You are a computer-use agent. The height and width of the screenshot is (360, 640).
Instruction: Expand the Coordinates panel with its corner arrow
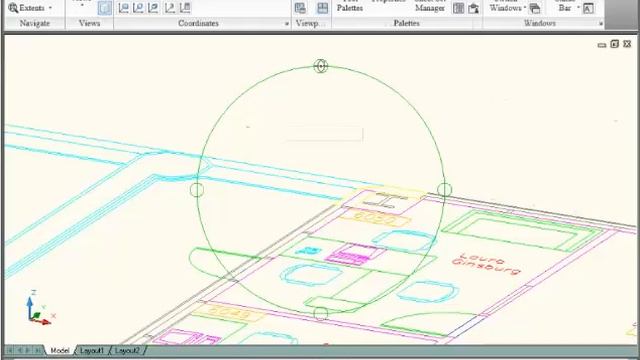point(287,24)
